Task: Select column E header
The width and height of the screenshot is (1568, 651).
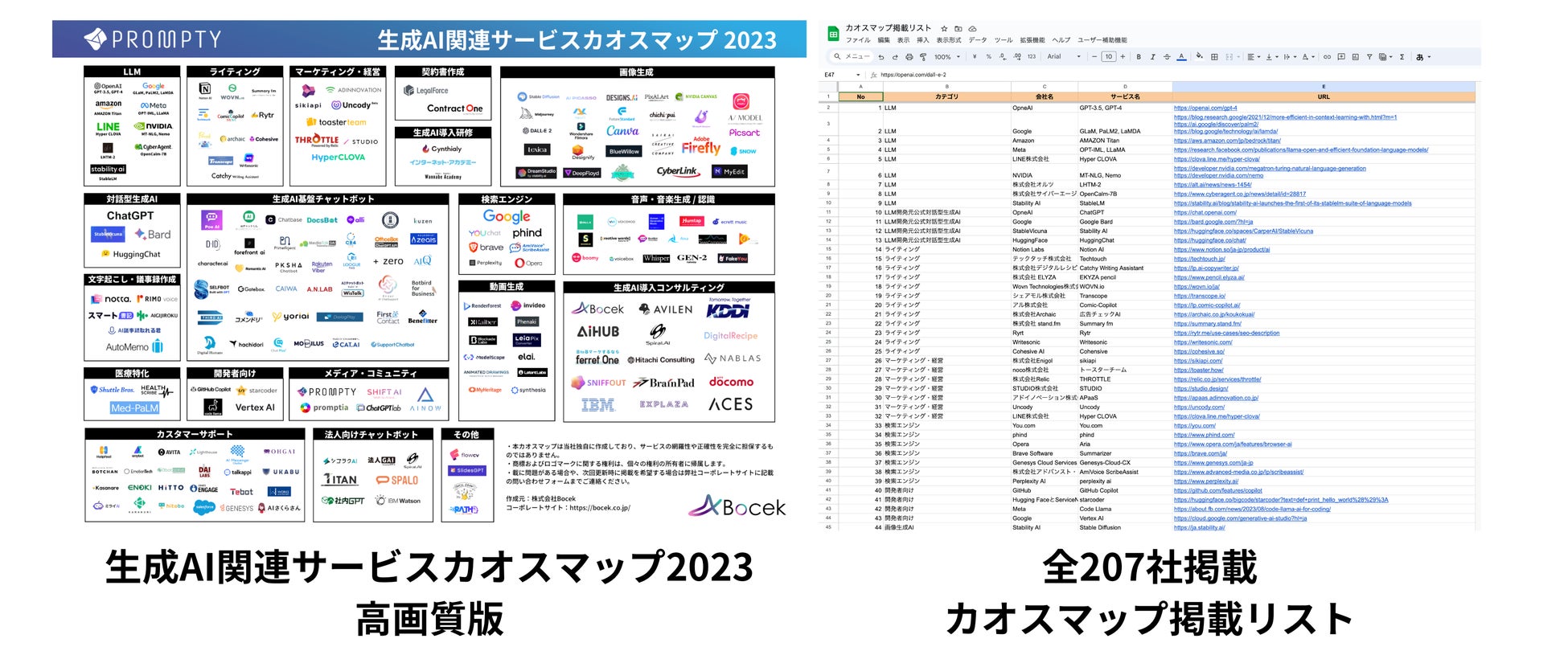Action: pyautogui.click(x=1324, y=87)
